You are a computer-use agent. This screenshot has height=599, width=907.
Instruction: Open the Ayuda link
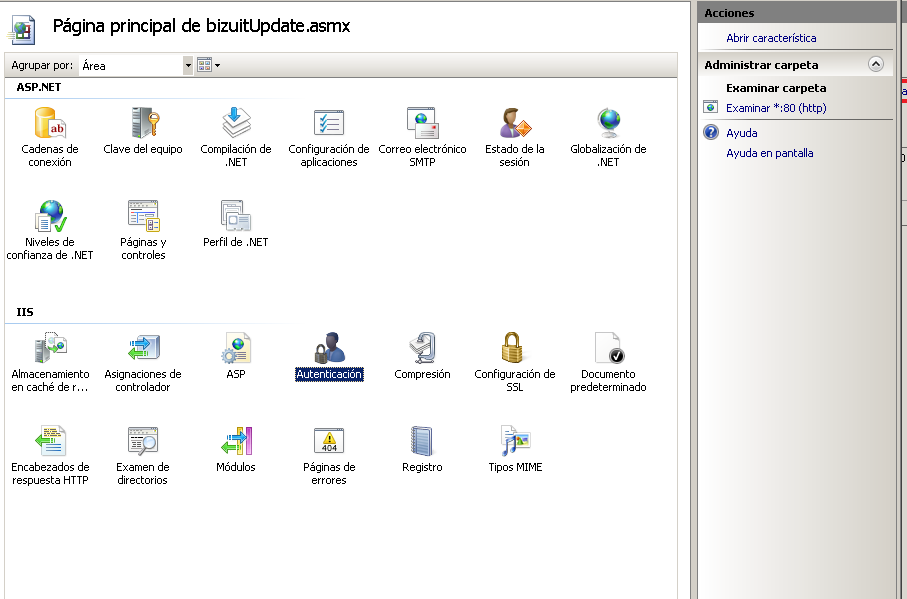[x=742, y=133]
